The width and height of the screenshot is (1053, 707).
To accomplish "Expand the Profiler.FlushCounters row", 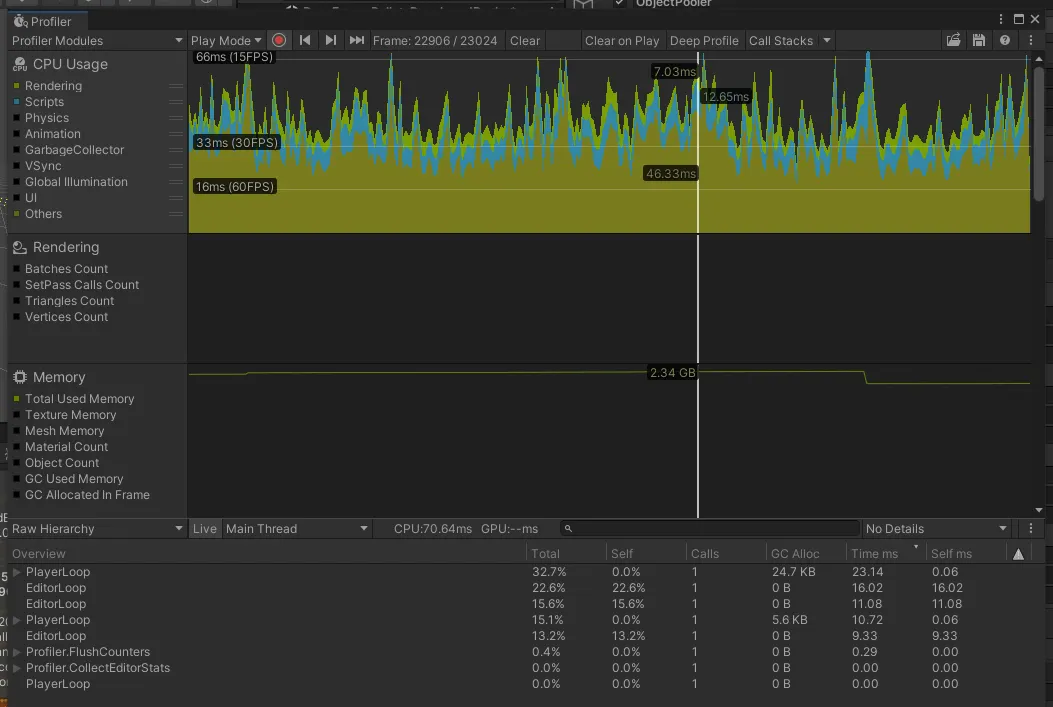I will [17, 652].
